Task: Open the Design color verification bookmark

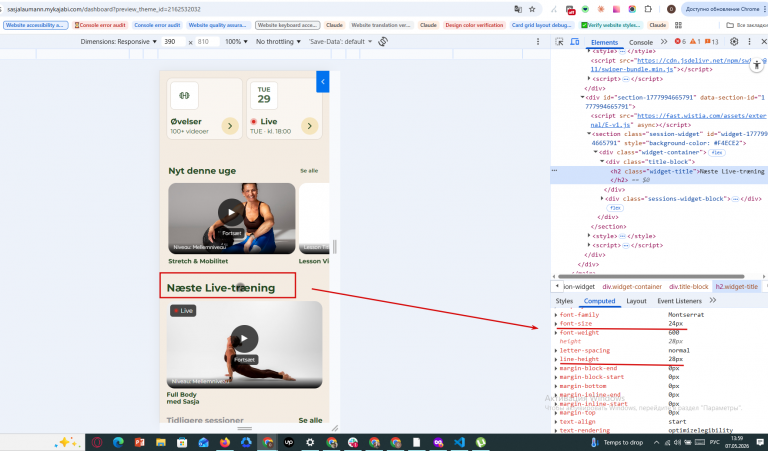Action: (x=474, y=25)
